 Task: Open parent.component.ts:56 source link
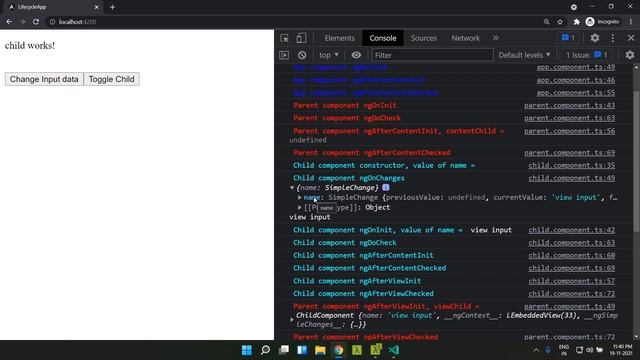pyautogui.click(x=569, y=131)
